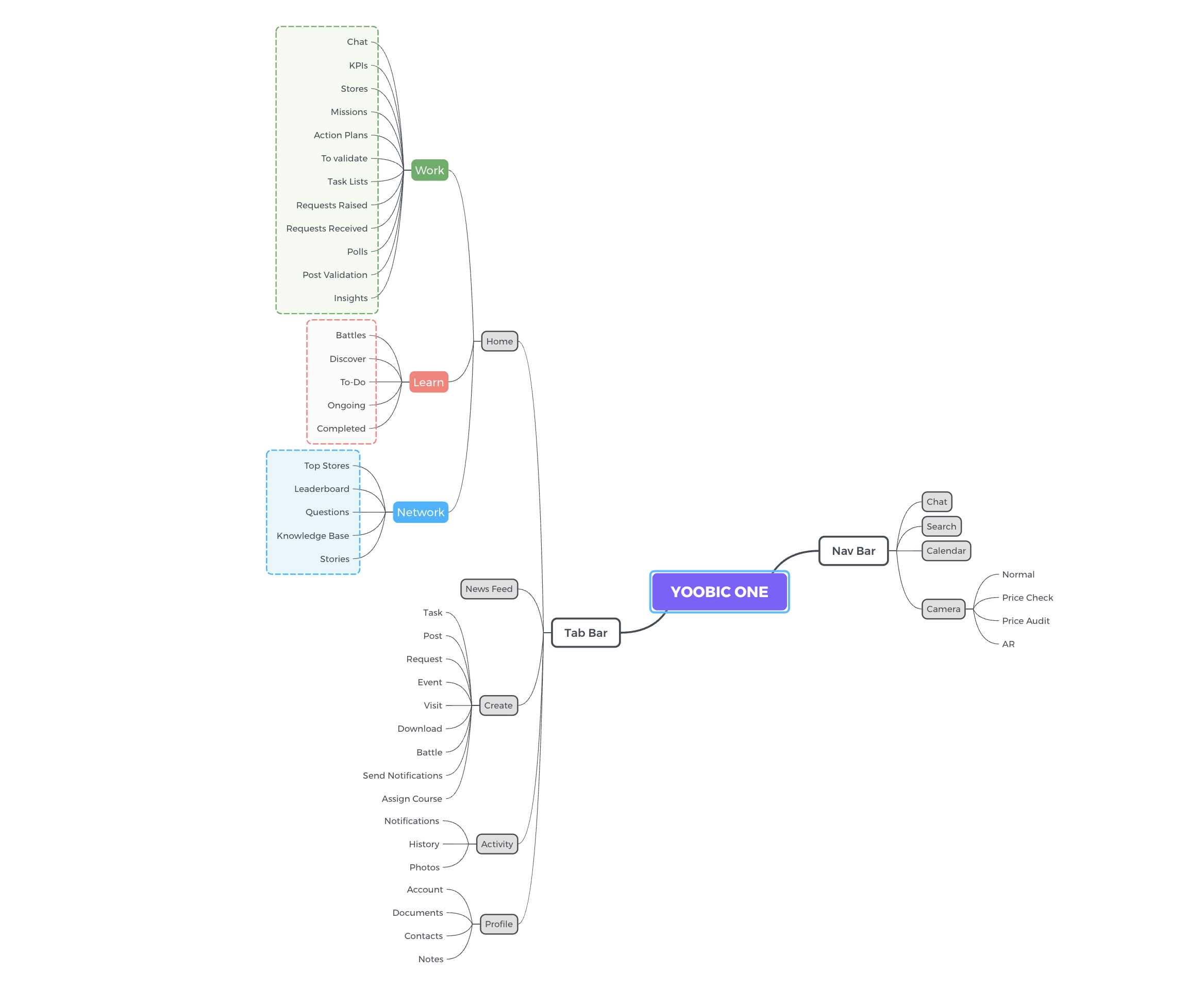The image size is (1204, 988).
Task: Select the Activity node
Action: pyautogui.click(x=497, y=843)
